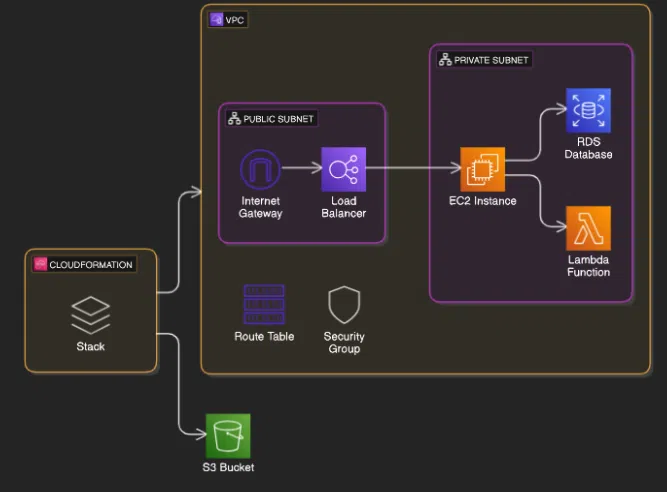Image resolution: width=667 pixels, height=492 pixels.
Task: Select the connector from EC2 to RDS Database
Action: pos(540,134)
